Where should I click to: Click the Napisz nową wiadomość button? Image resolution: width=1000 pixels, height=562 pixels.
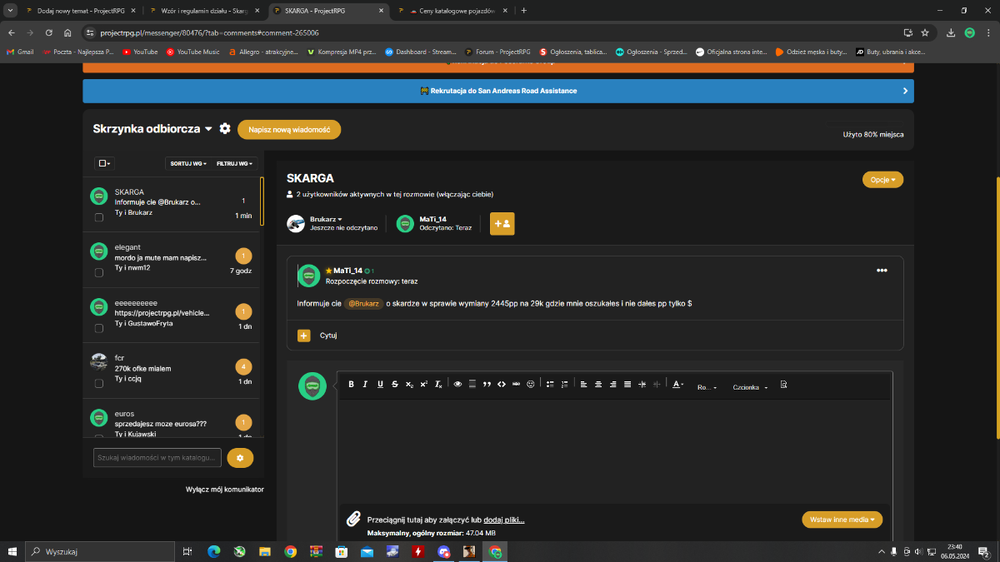[x=289, y=129]
